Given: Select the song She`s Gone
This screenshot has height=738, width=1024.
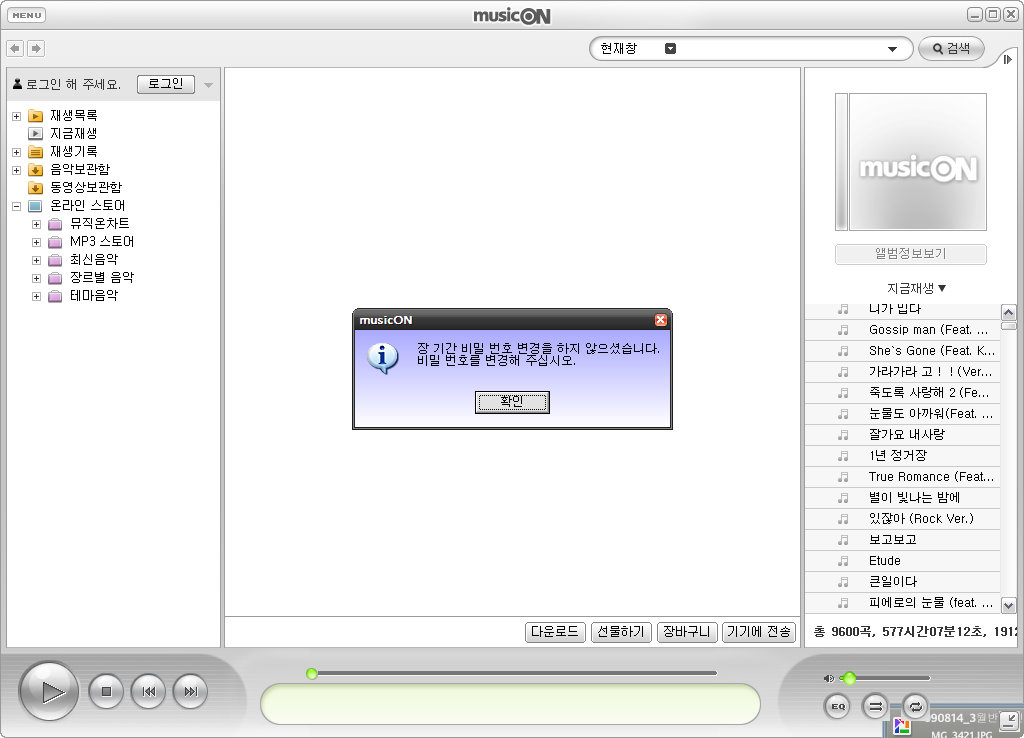Looking at the screenshot, I should pyautogui.click(x=903, y=351).
